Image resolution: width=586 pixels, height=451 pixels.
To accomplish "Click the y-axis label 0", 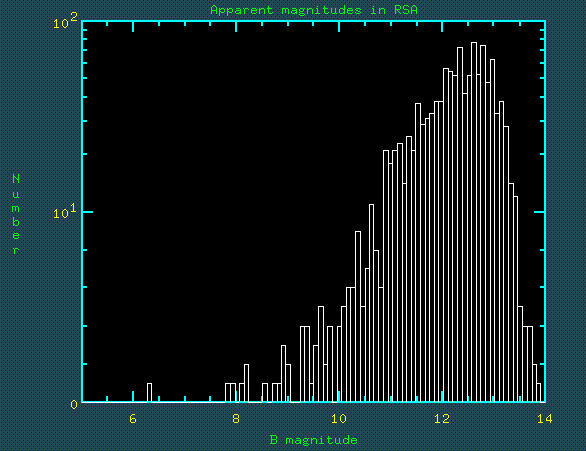I will pyautogui.click(x=74, y=404).
